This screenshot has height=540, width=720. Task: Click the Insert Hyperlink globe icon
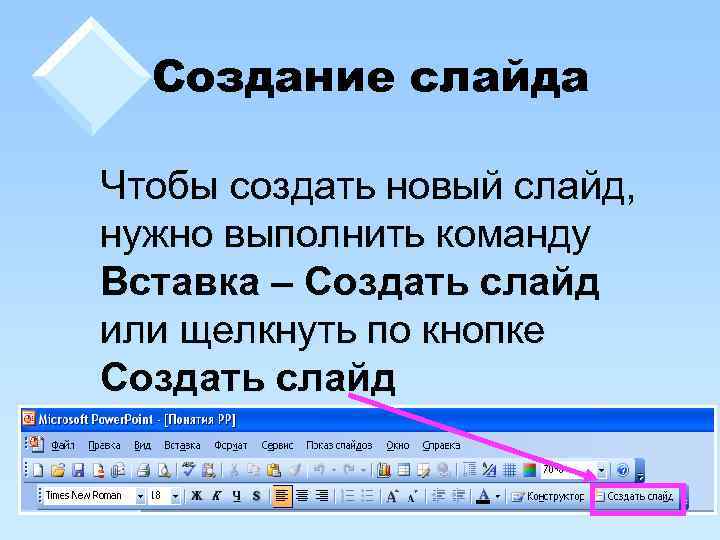tap(443, 470)
